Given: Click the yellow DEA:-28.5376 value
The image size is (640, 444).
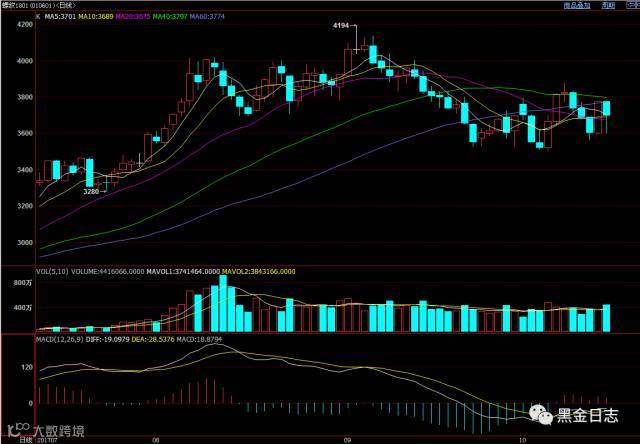Looking at the screenshot, I should point(153,340).
